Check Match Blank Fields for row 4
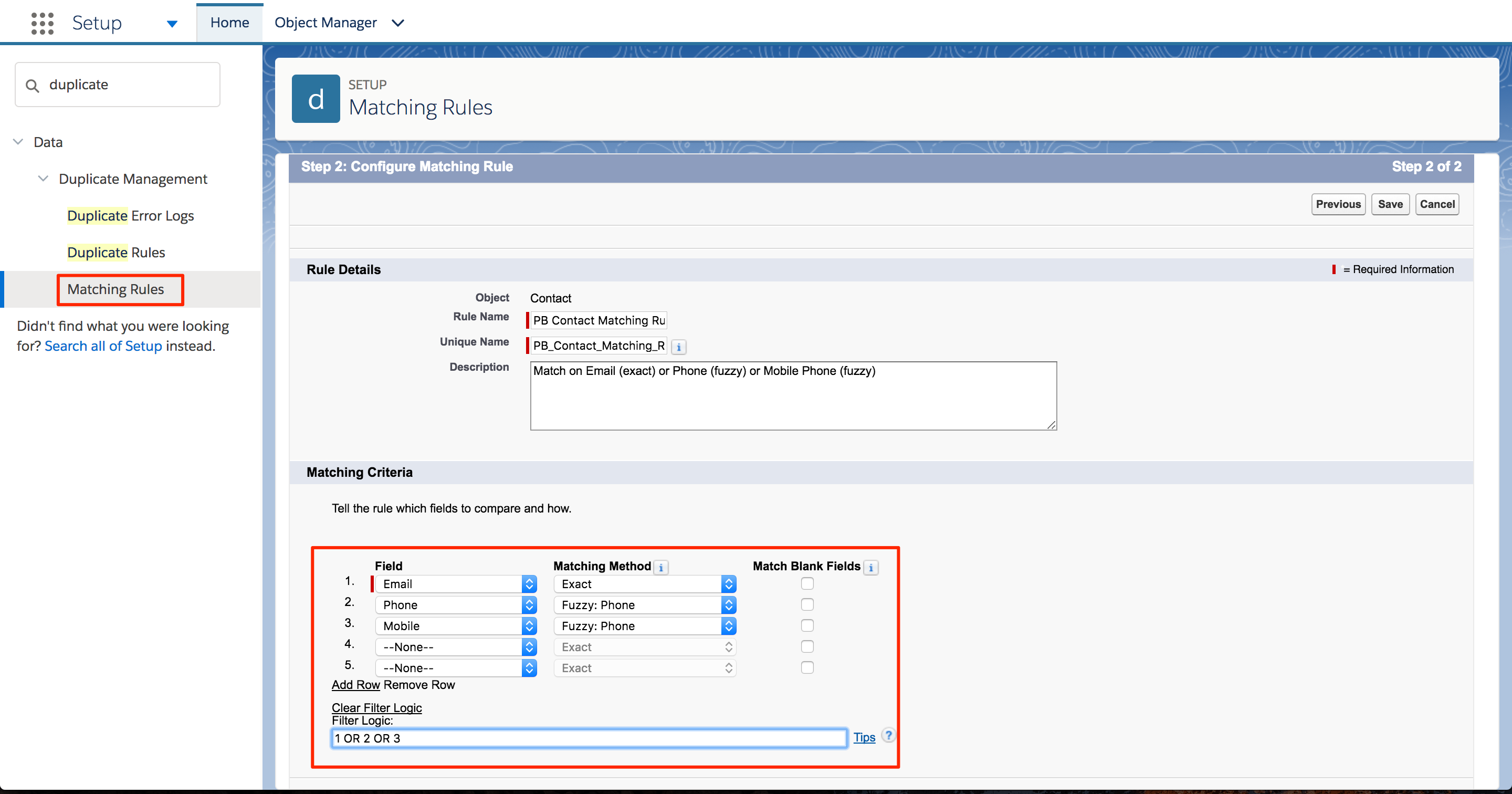This screenshot has height=794, width=1512. 807,646
